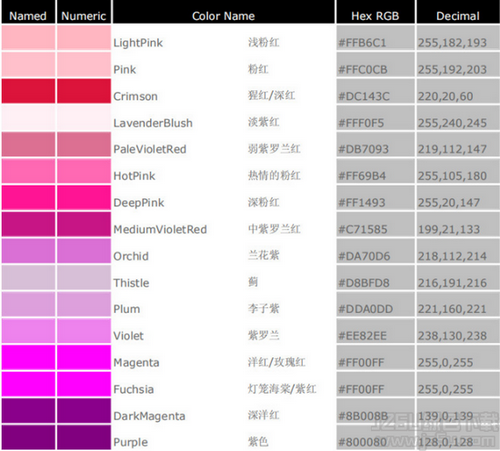
Task: Select the Numeric Crimson color swatch
Action: coord(84,91)
